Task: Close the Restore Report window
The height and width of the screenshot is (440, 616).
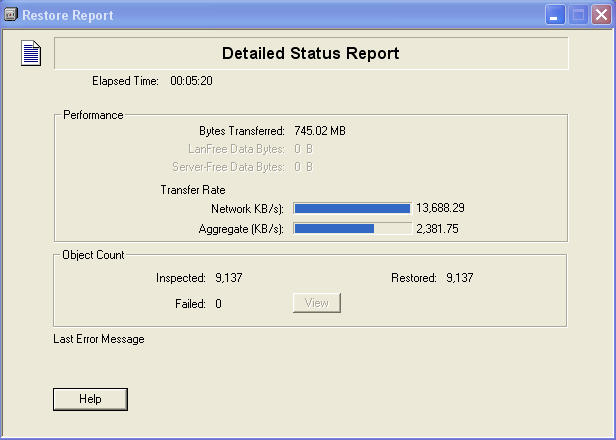Action: click(601, 15)
